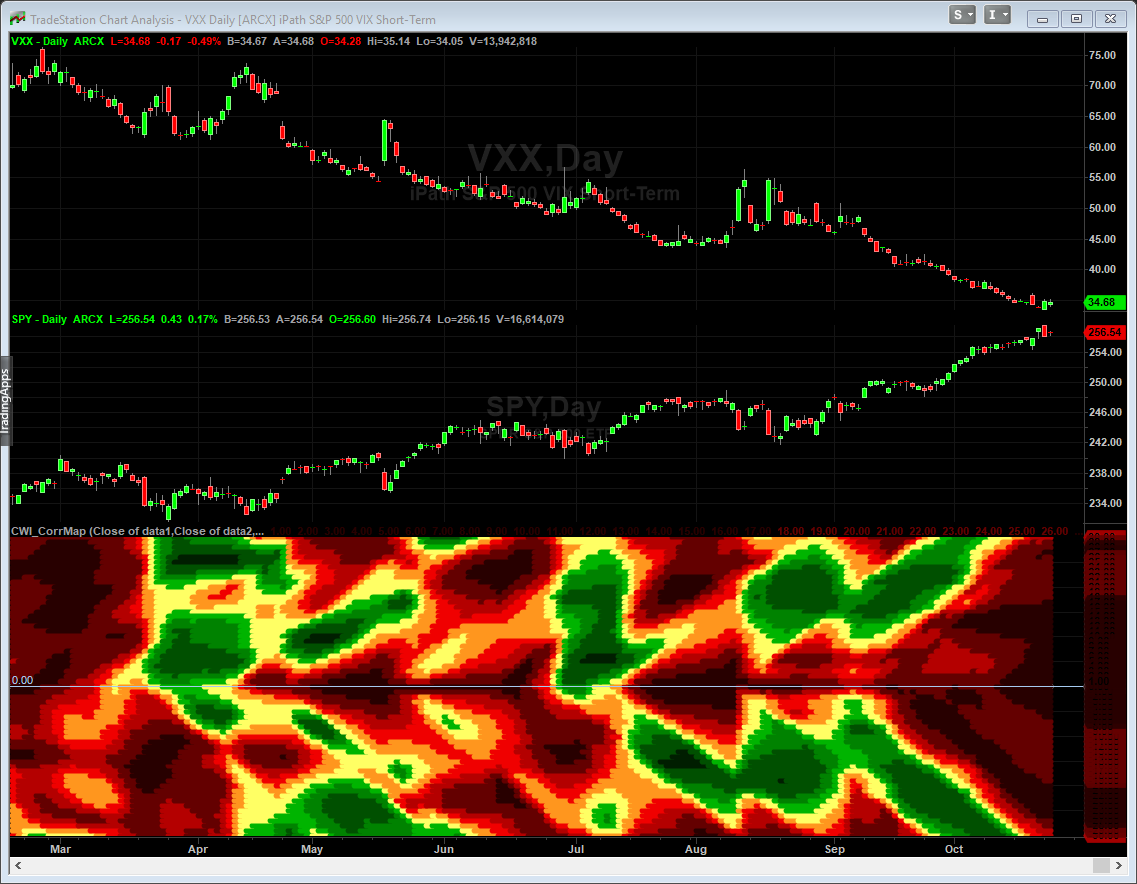Minimize the Chart Analysis window
The width and height of the screenshot is (1137, 884).
pyautogui.click(x=1044, y=18)
